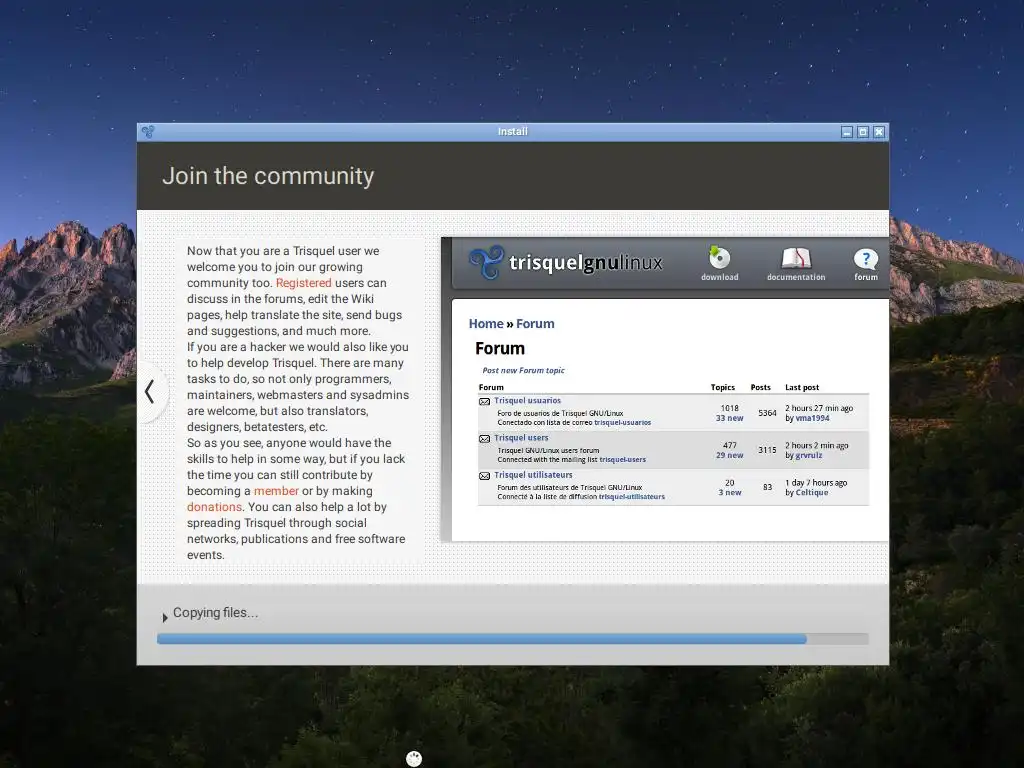Screen dimensions: 1024x768
Task: Expand the Copying files details triangle
Action: click(165, 617)
